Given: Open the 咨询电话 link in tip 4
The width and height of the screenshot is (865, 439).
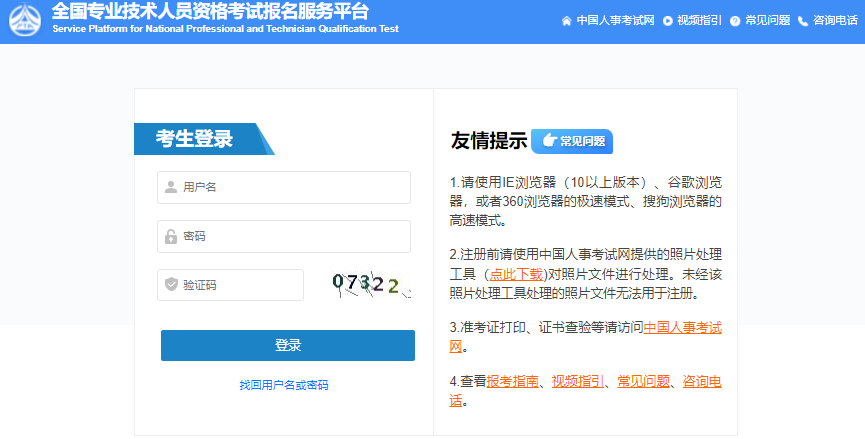Looking at the screenshot, I should (703, 381).
